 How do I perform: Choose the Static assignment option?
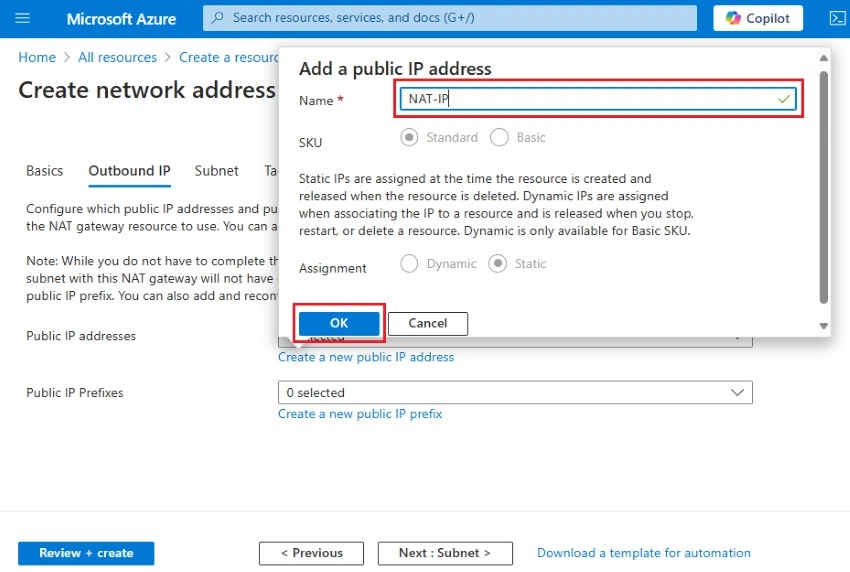[498, 263]
